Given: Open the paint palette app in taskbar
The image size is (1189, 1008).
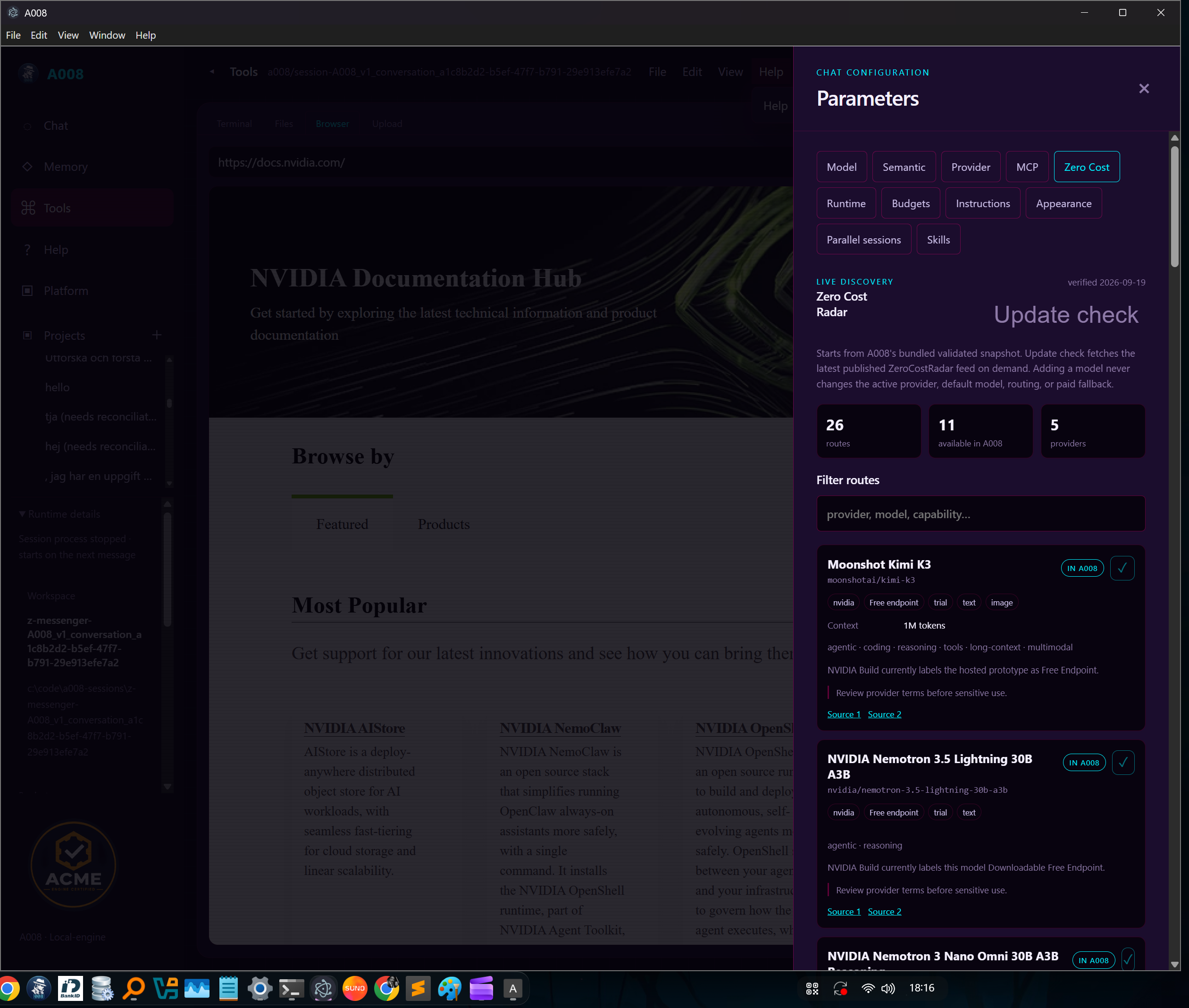Looking at the screenshot, I should (x=450, y=989).
